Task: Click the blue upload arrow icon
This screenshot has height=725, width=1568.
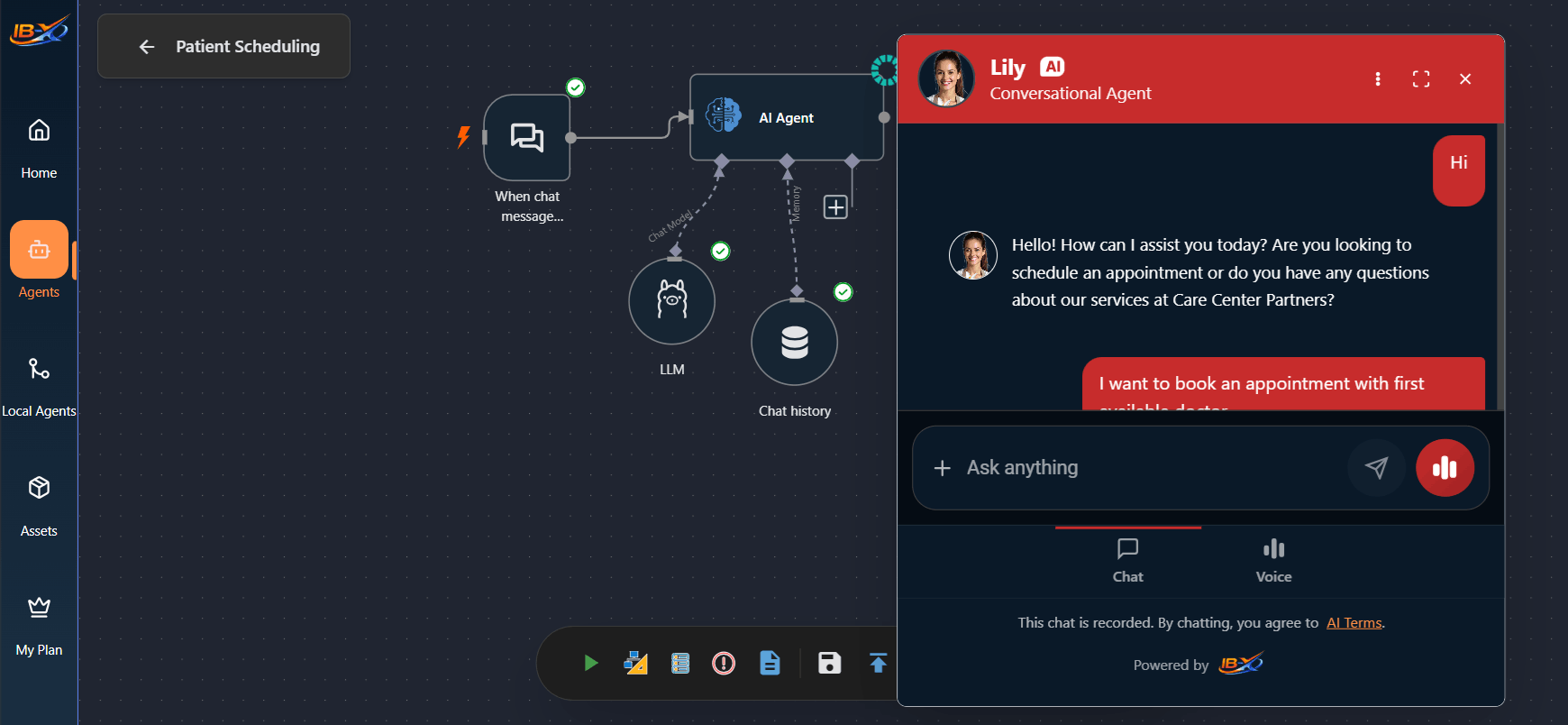Action: [878, 664]
